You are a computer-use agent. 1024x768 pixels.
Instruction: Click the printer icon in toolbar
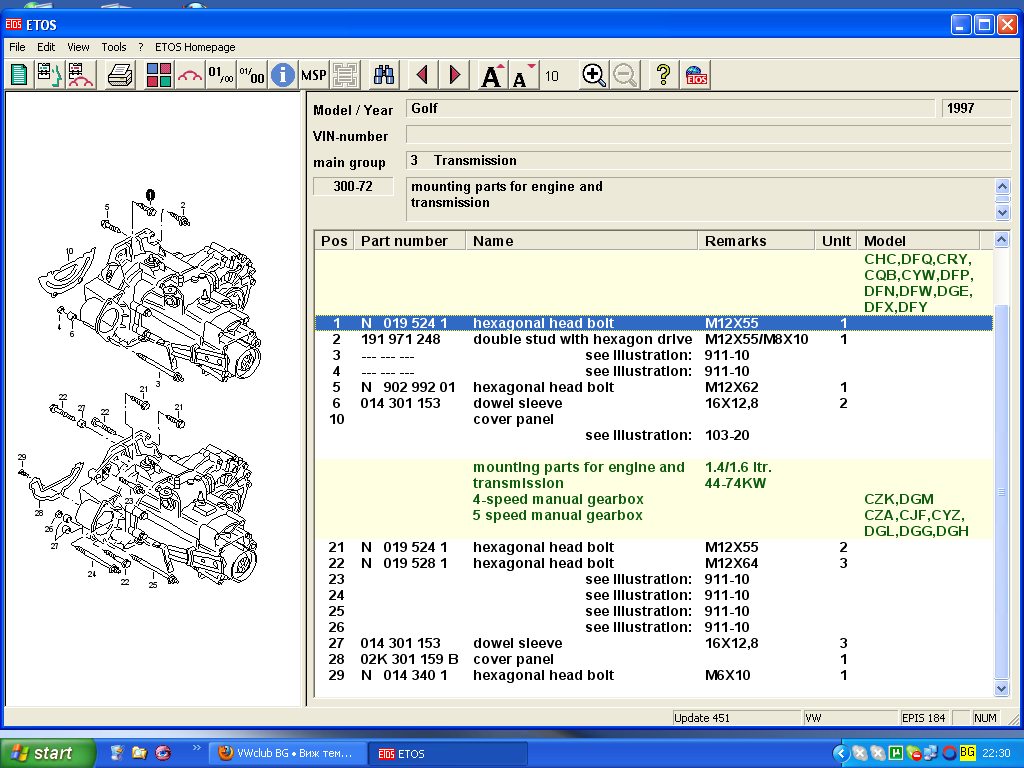click(x=120, y=75)
